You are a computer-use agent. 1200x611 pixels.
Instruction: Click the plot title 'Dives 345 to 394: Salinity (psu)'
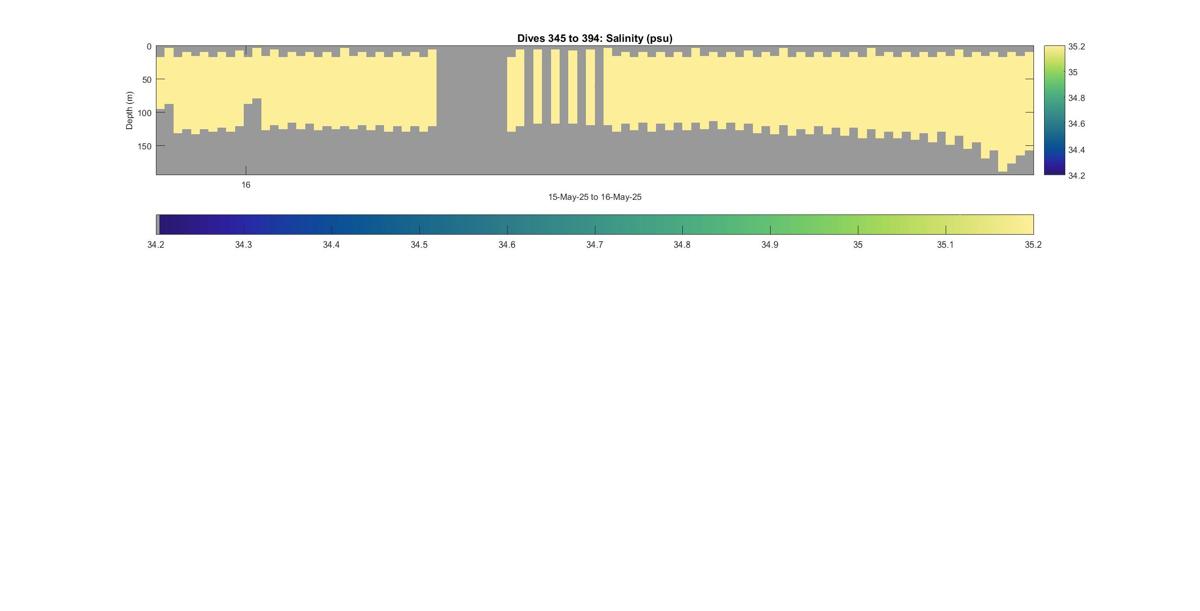click(595, 38)
